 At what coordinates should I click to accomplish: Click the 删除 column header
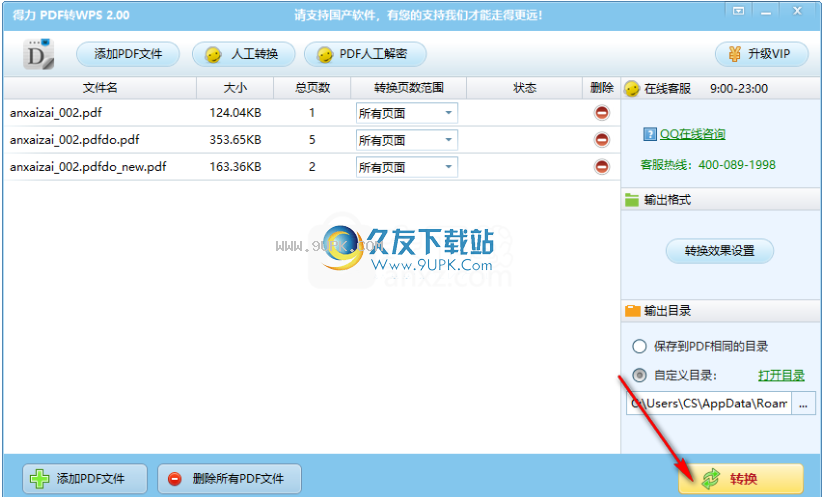[x=602, y=88]
